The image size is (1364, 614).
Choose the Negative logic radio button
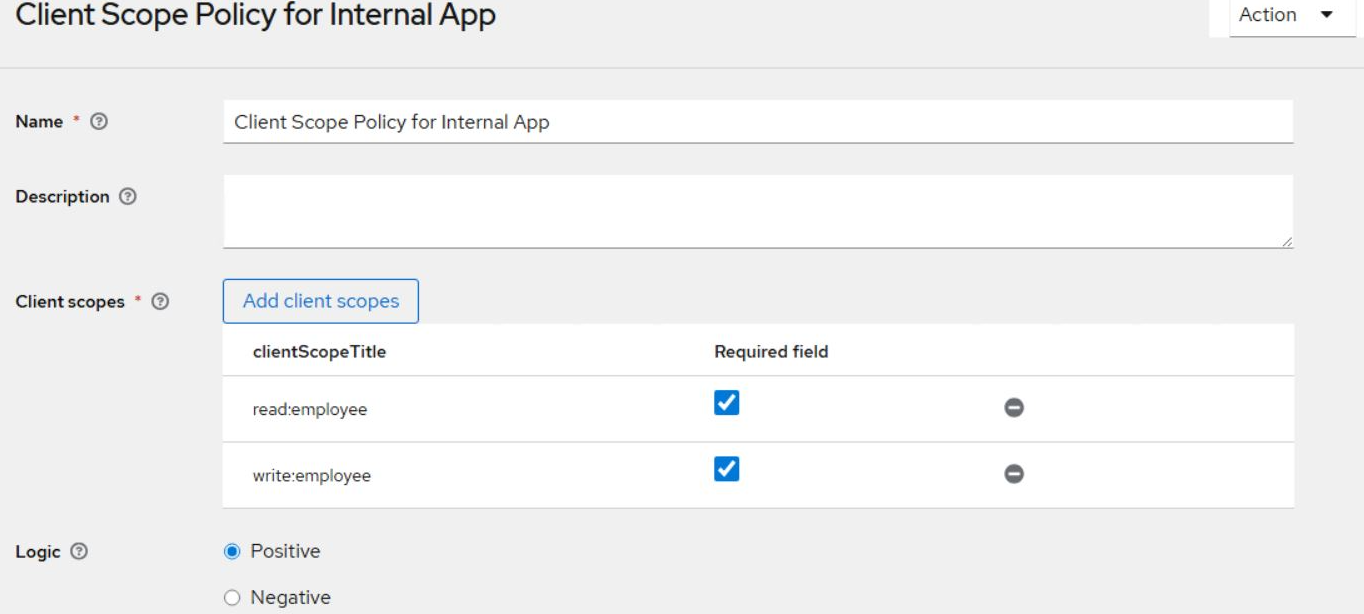pyautogui.click(x=233, y=598)
